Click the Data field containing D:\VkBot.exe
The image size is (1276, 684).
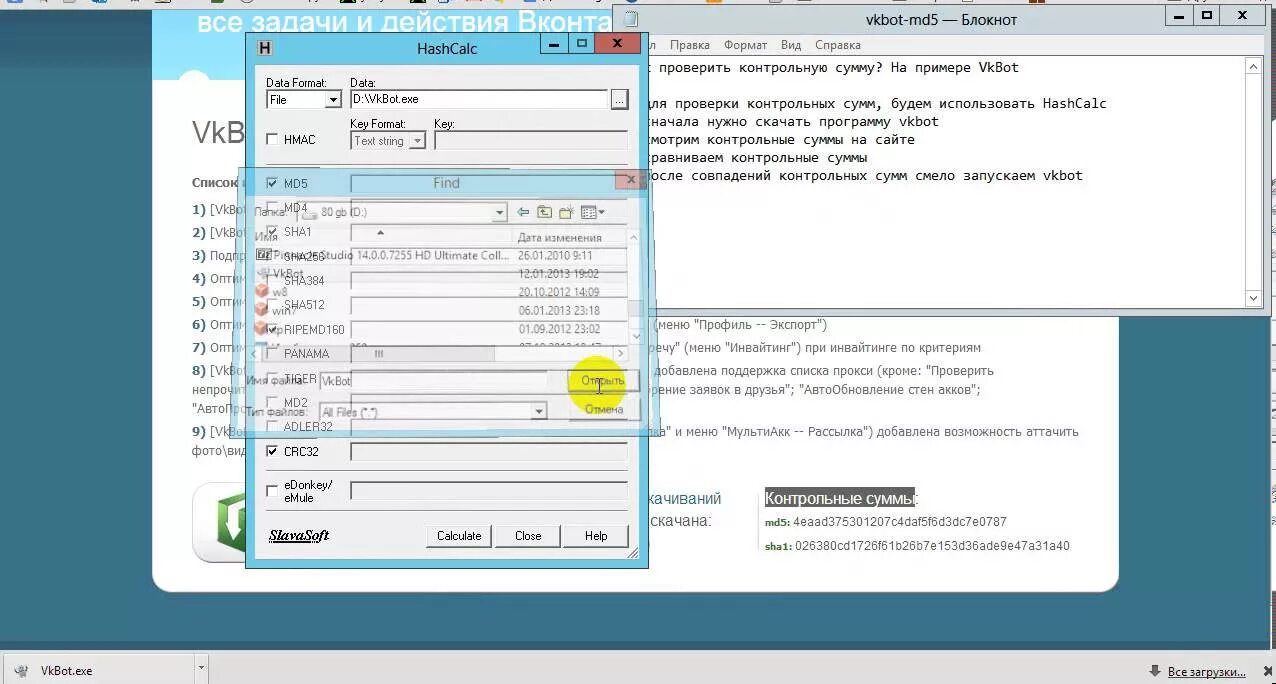point(479,99)
